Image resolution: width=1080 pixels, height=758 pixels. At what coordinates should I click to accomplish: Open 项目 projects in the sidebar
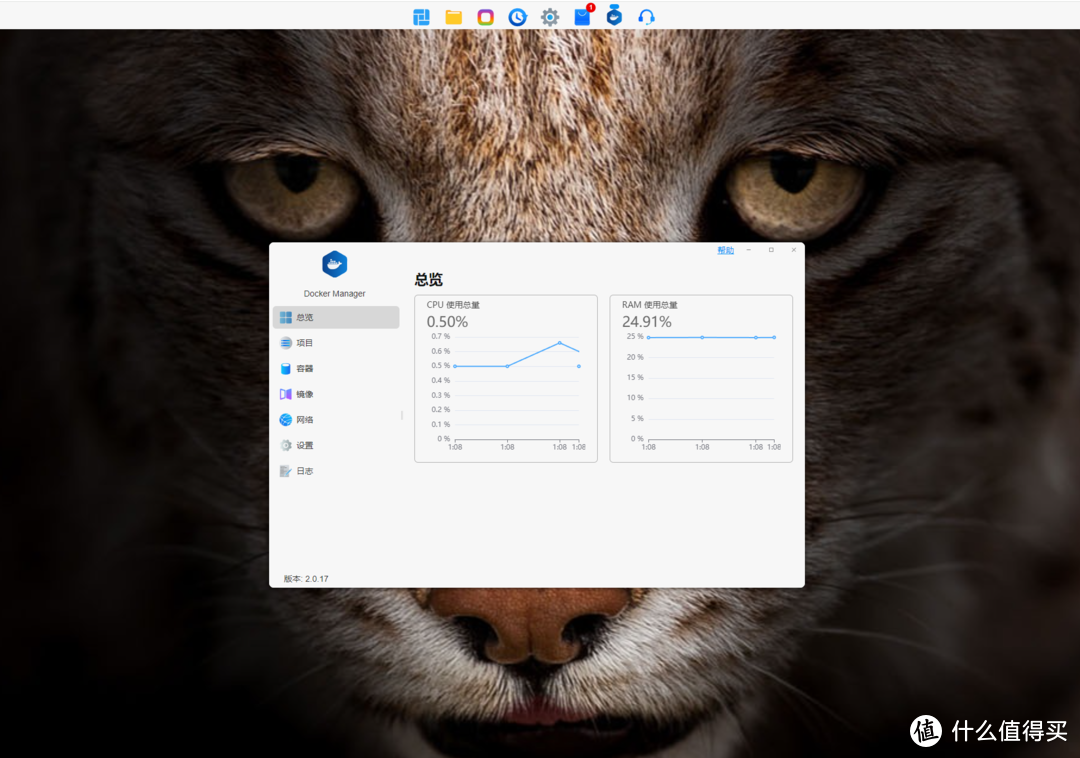336,343
